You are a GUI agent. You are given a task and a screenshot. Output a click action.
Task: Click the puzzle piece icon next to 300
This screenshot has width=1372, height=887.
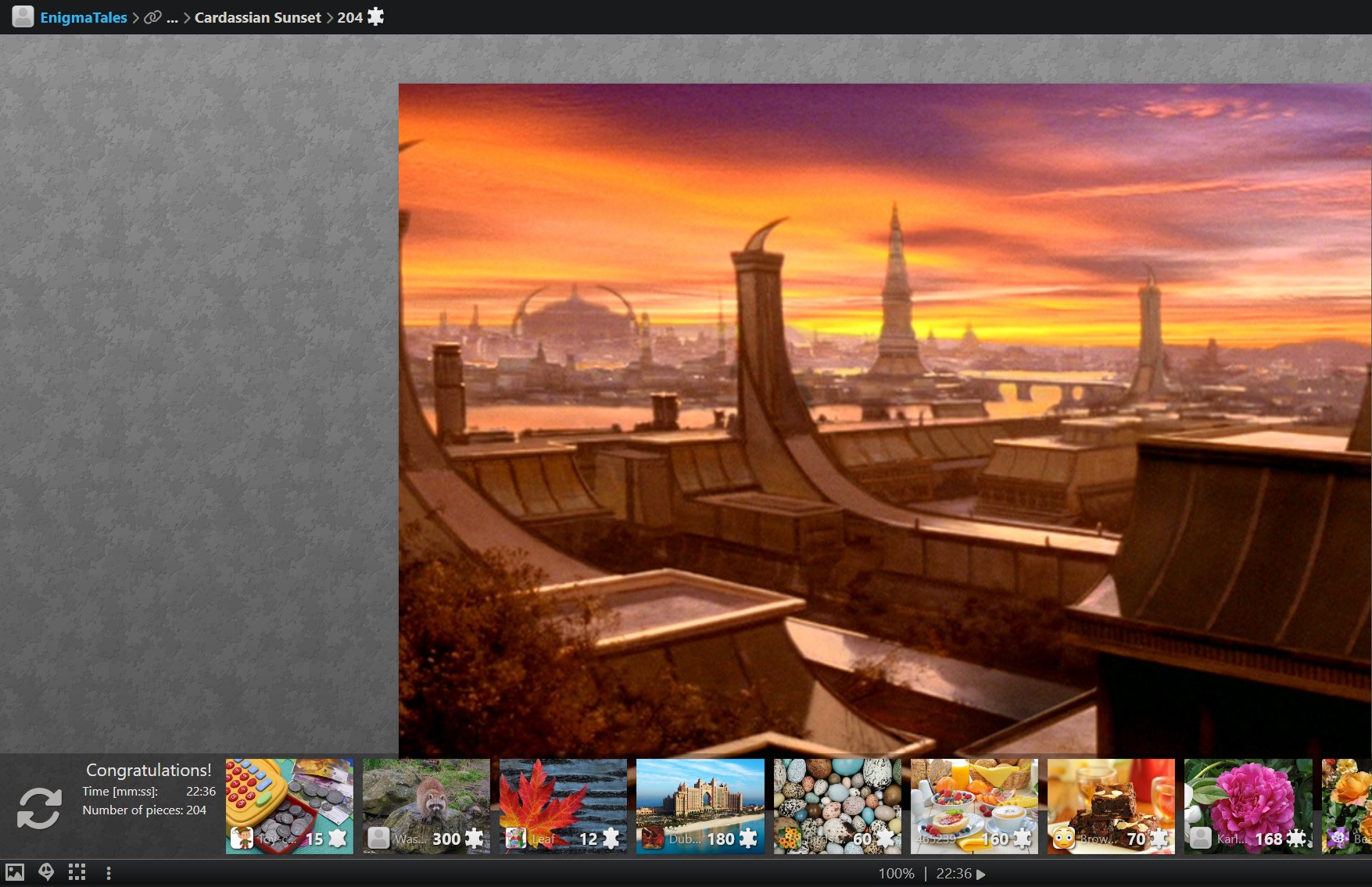pos(475,839)
